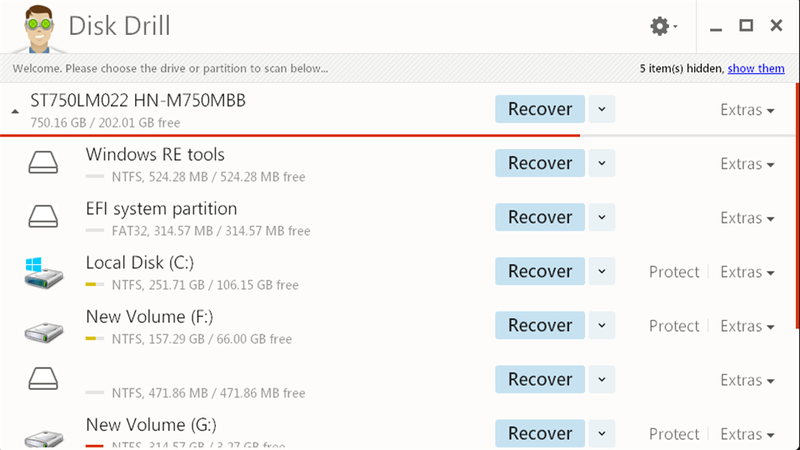Open Extras menu for ST750LM022 drive
800x450 pixels.
747,110
